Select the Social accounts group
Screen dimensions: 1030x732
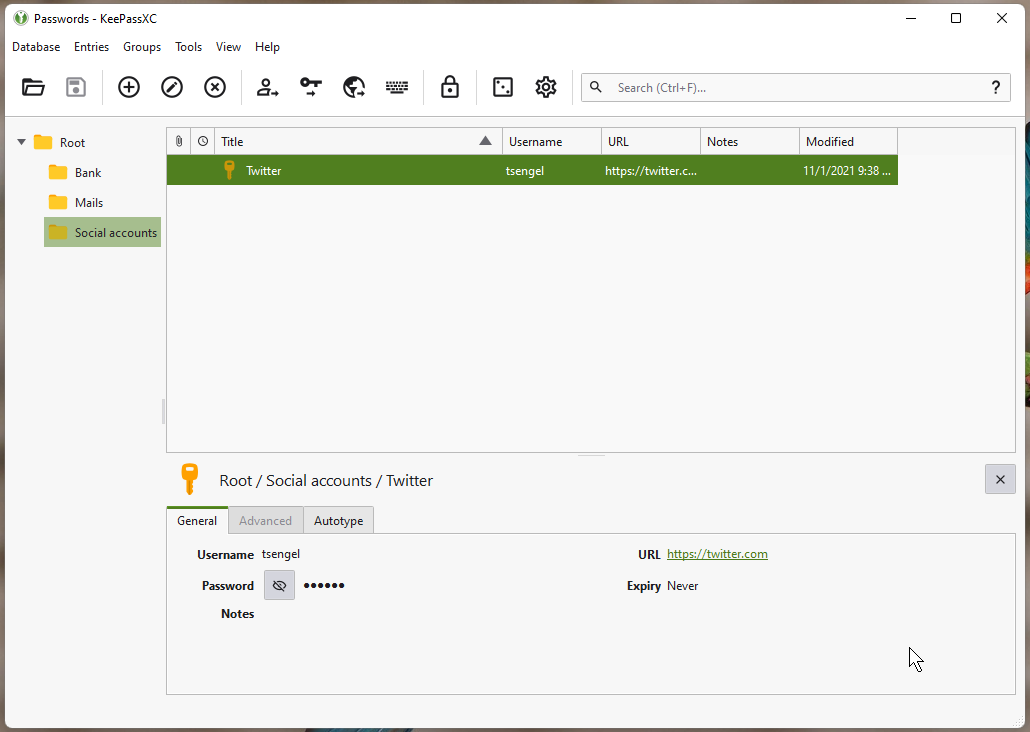102,232
